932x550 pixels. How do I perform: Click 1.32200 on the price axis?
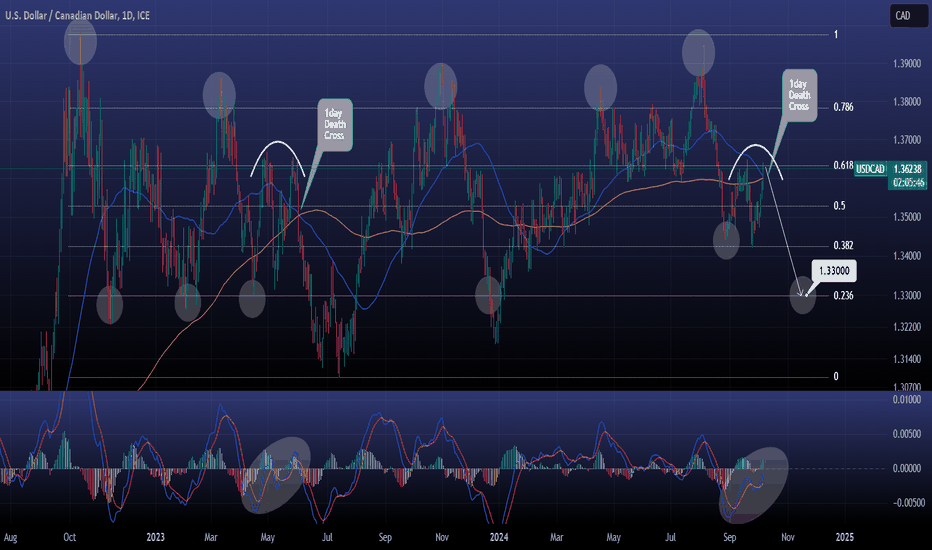[907, 327]
